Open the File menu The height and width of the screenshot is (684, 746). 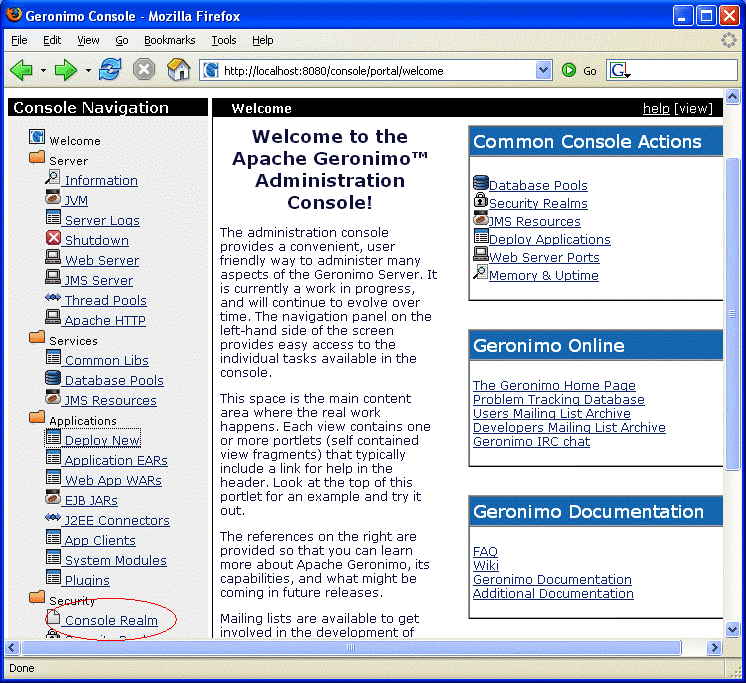[19, 40]
